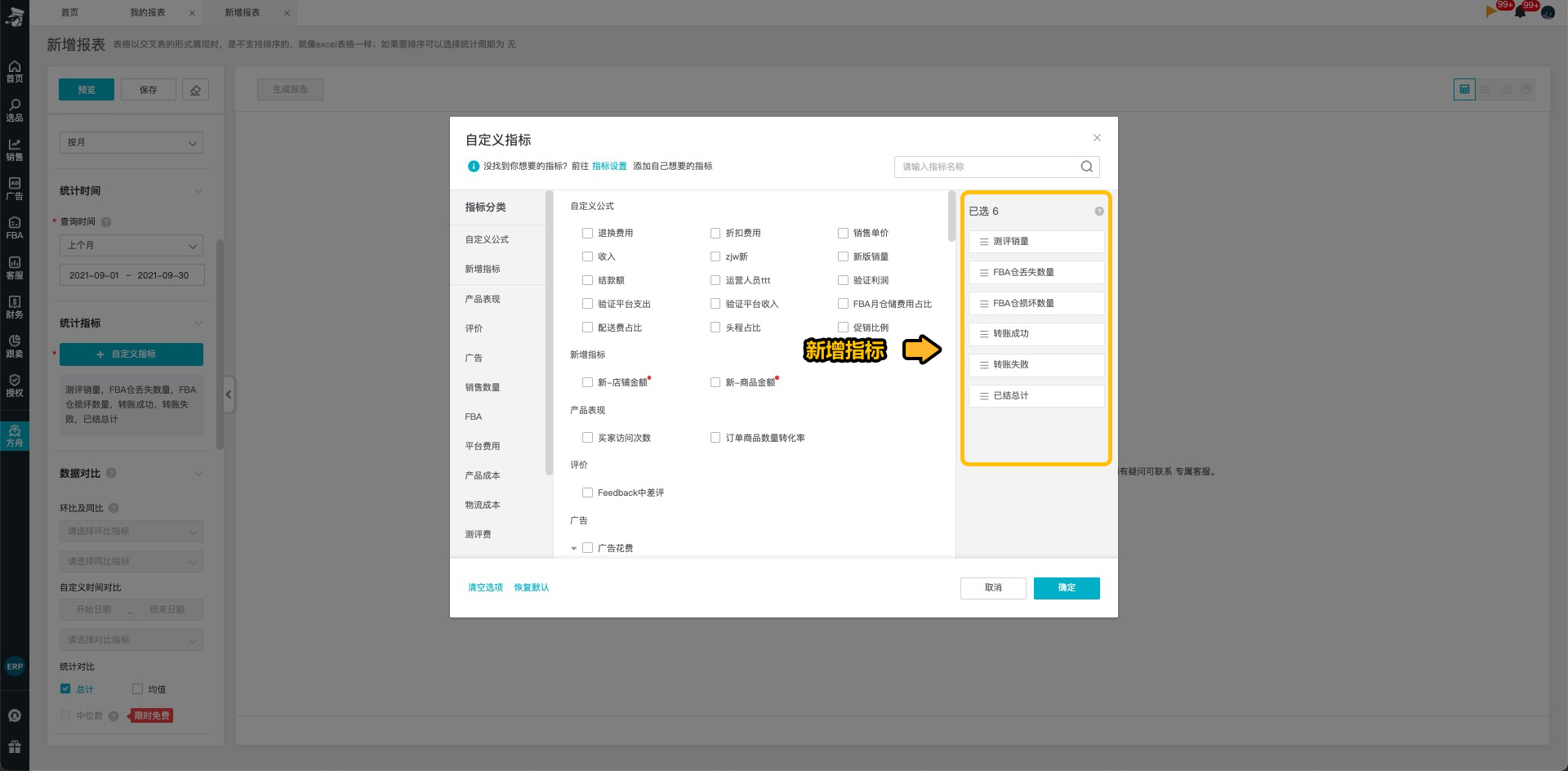Check the 退换费用 checkbox

point(587,234)
